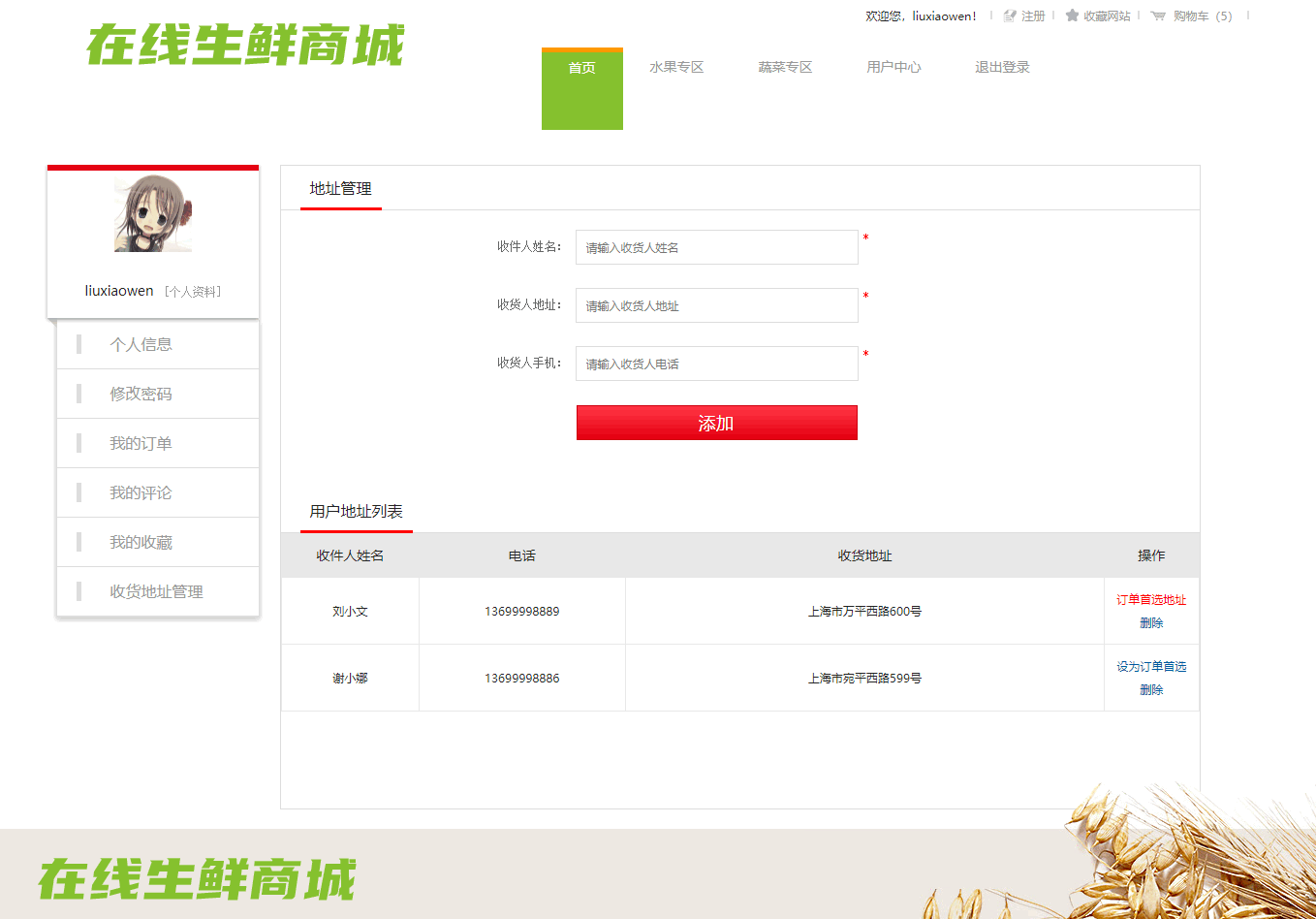
Task: Delete the 谢小娜 address row
Action: [1151, 690]
